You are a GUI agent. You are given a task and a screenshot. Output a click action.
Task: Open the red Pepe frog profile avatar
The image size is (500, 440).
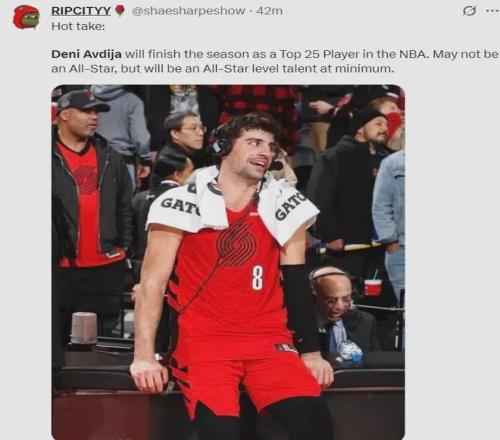(x=26, y=17)
